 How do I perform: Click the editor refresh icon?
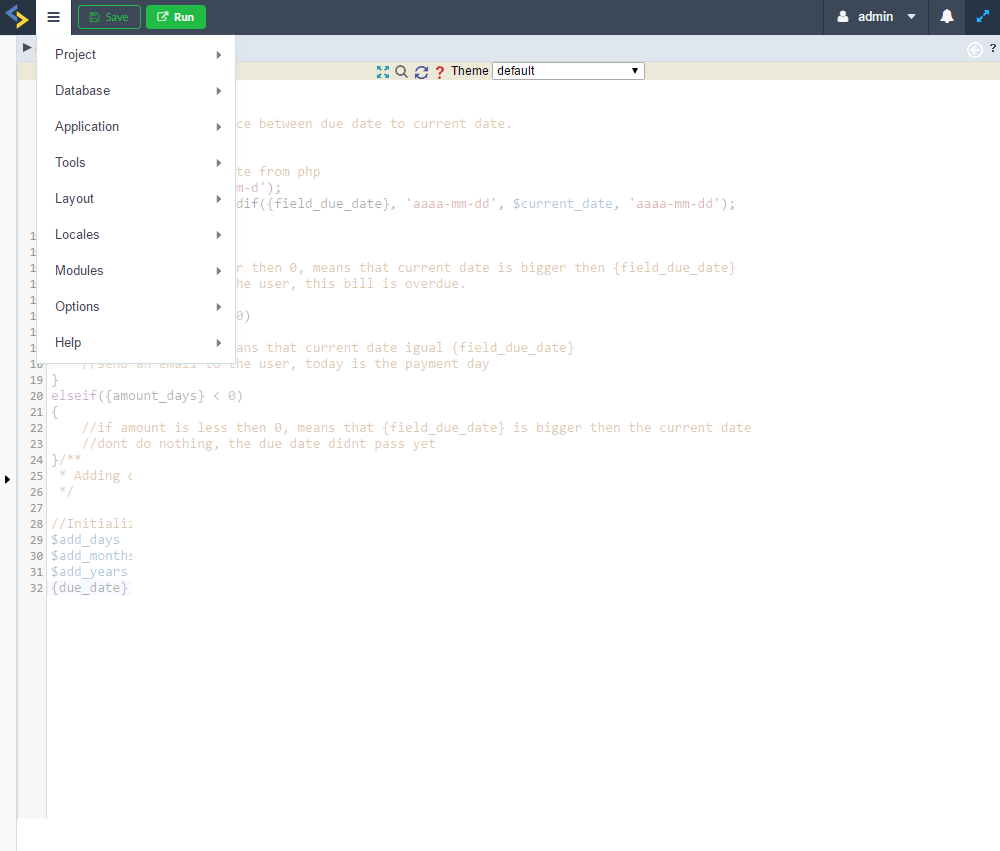pos(422,72)
